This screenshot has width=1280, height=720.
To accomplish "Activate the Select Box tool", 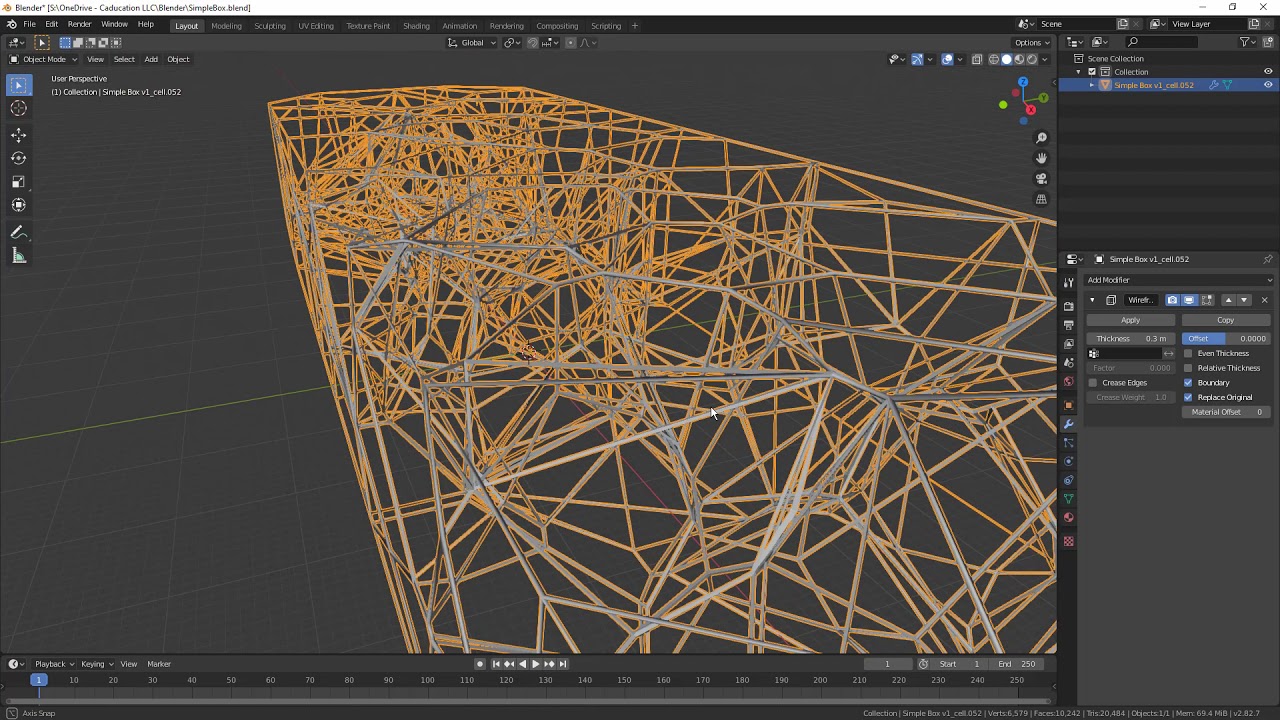I will pyautogui.click(x=18, y=85).
